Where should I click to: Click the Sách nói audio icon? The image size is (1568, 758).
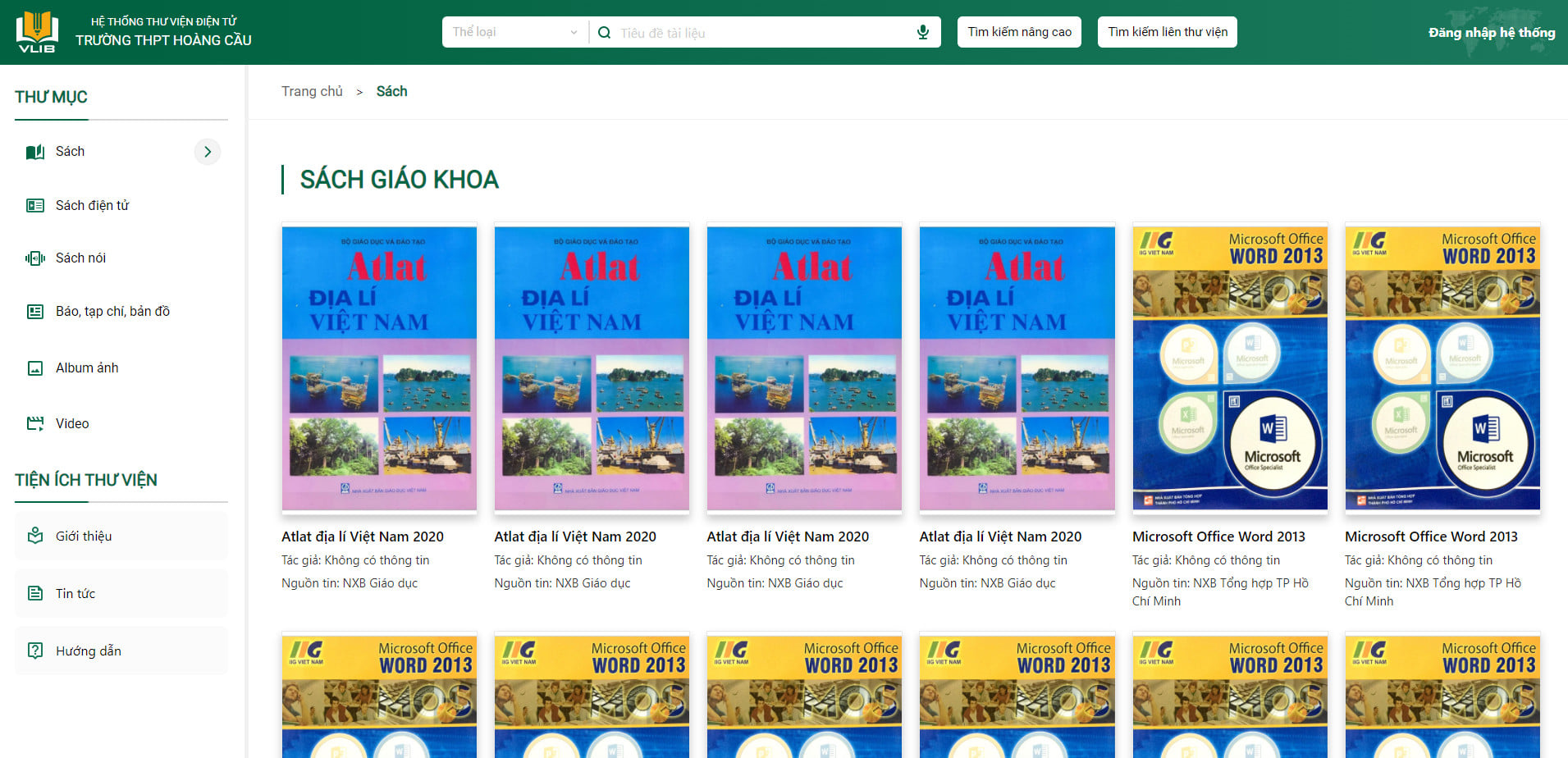pos(35,258)
